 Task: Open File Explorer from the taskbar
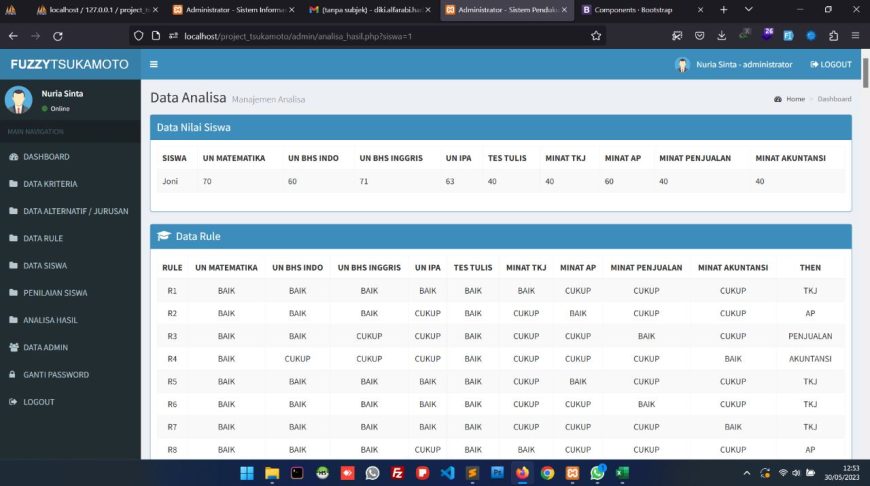(272, 473)
